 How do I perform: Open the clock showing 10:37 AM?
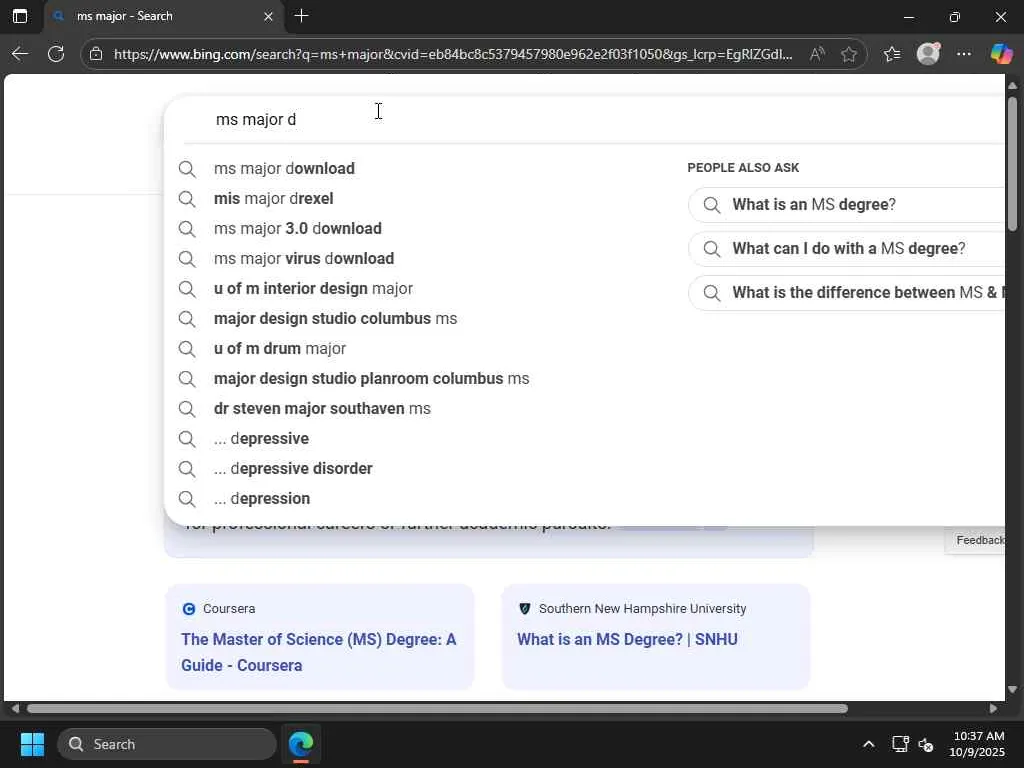978,744
